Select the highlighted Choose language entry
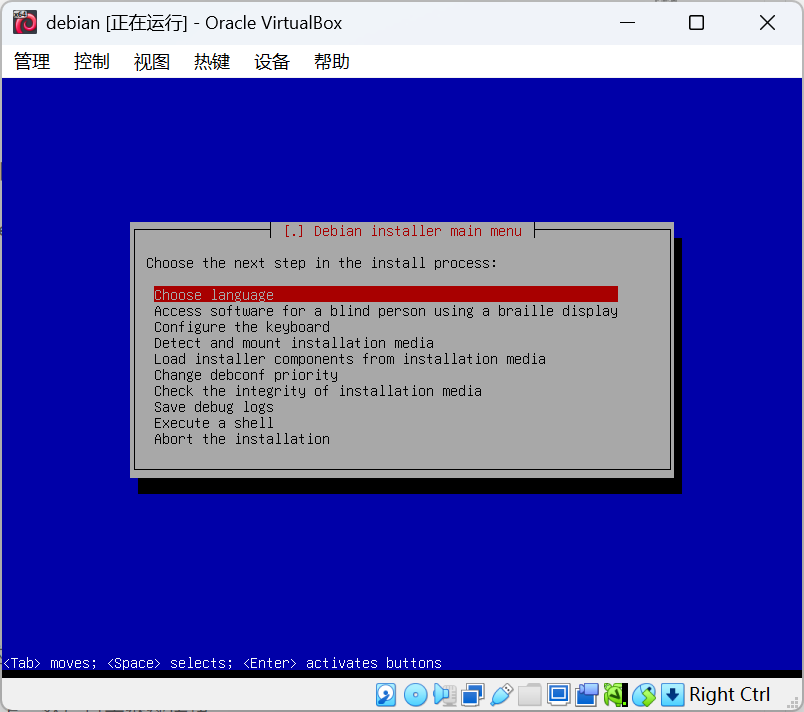This screenshot has width=804, height=712. click(386, 294)
